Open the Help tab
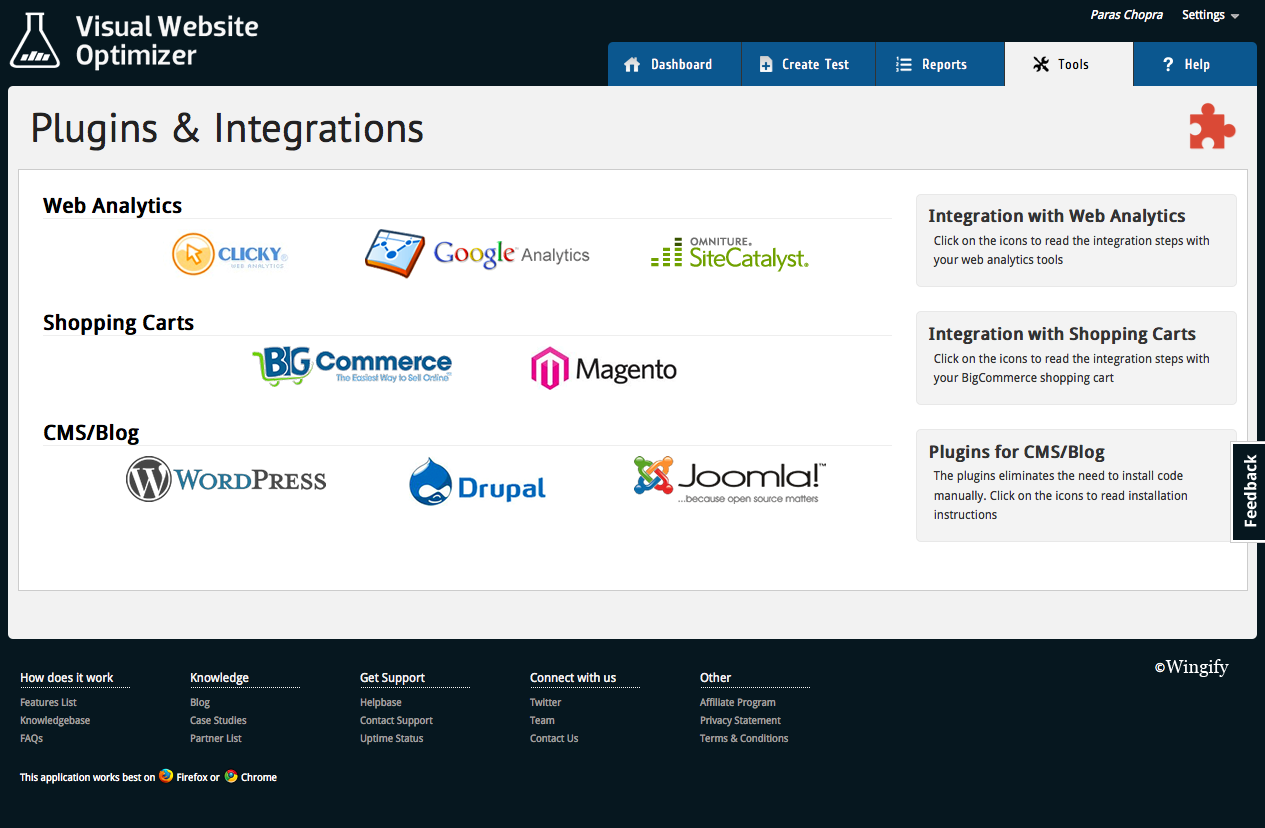The height and width of the screenshot is (828, 1265). point(1195,64)
